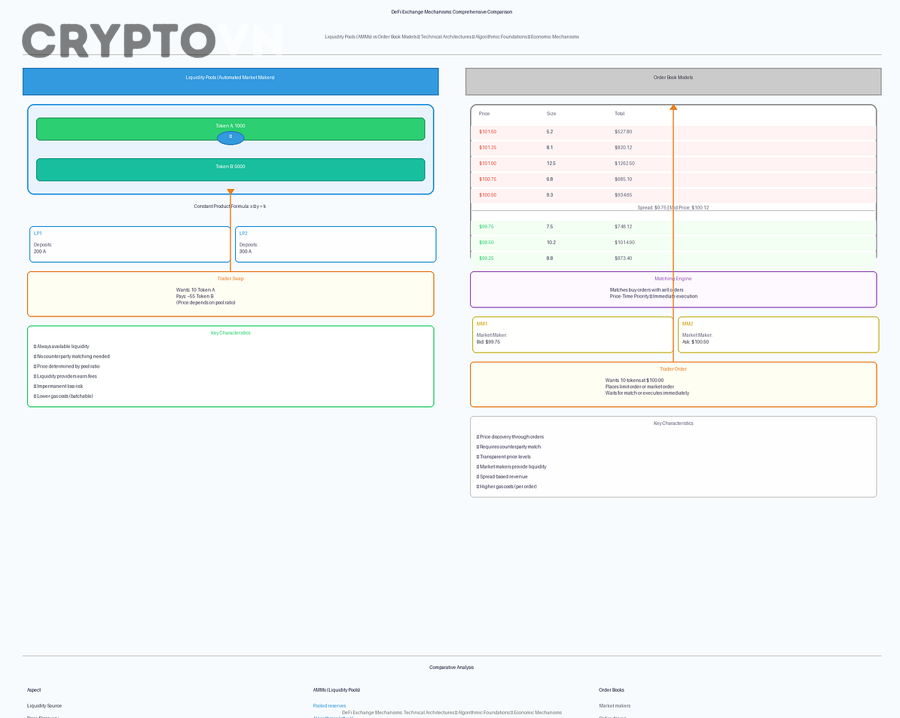900x718 pixels.
Task: Click the Trader Swap heading
Action: point(231,278)
